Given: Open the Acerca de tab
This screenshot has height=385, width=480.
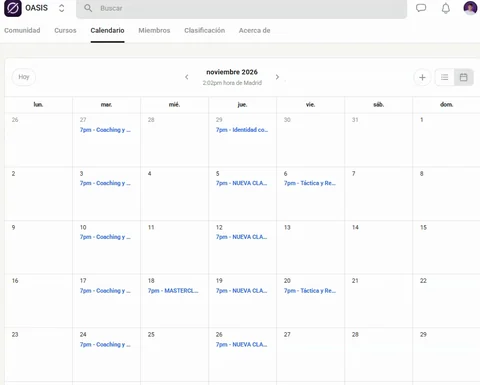Looking at the screenshot, I should click(x=254, y=30).
